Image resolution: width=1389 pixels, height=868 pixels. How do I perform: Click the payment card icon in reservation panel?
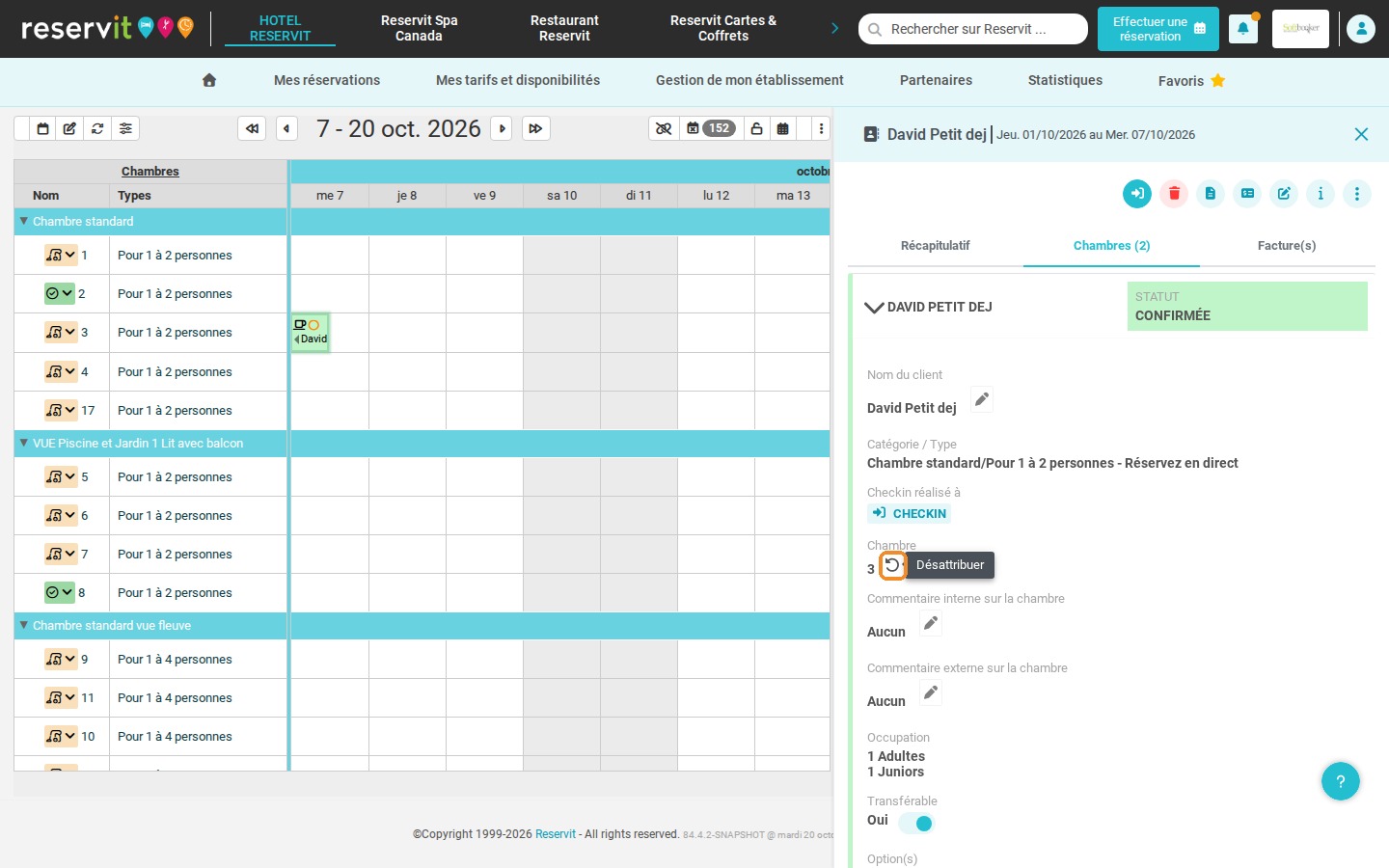1247,194
